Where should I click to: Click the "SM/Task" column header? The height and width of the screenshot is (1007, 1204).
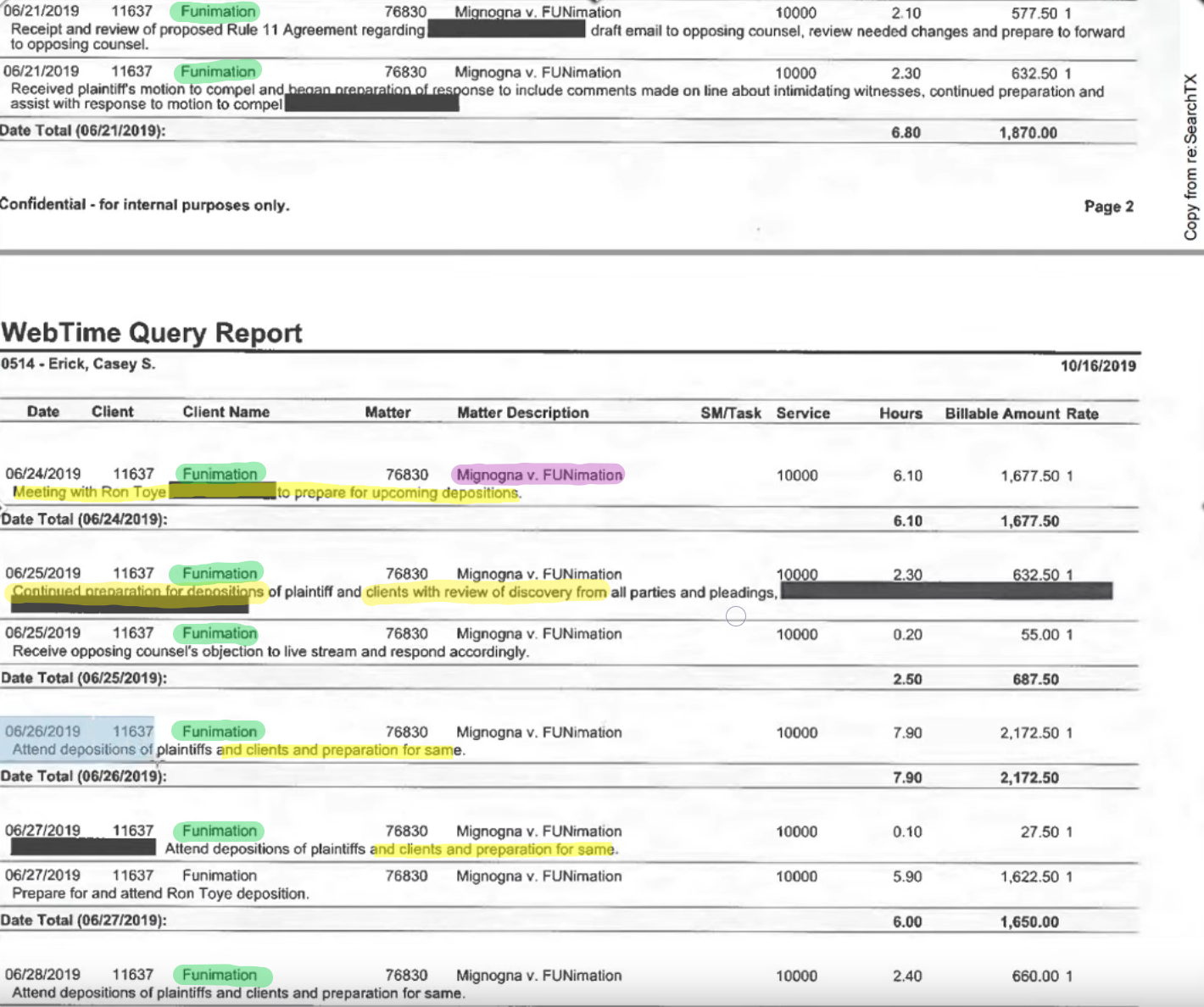click(x=731, y=413)
